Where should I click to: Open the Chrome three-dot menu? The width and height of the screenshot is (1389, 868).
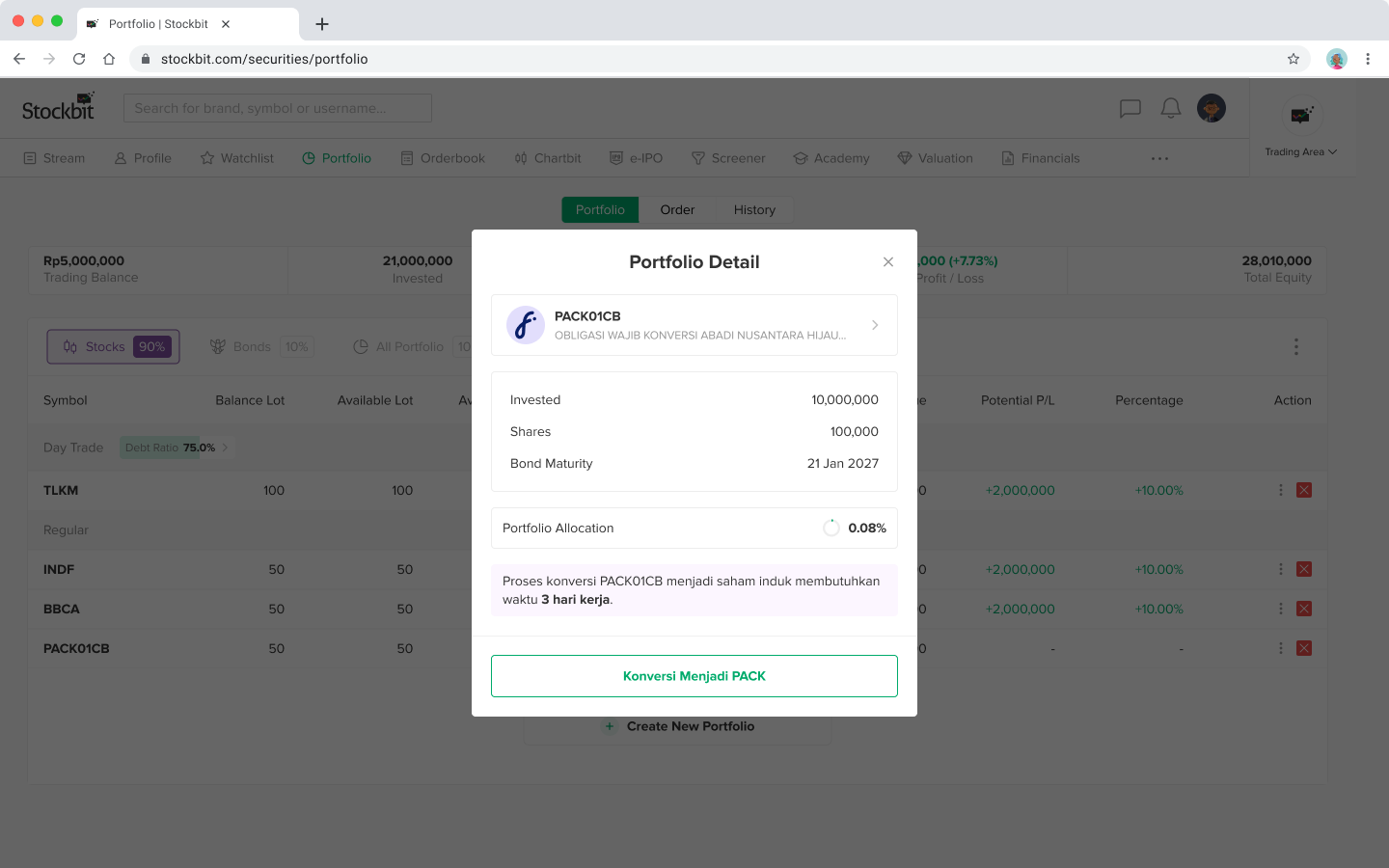click(x=1368, y=59)
